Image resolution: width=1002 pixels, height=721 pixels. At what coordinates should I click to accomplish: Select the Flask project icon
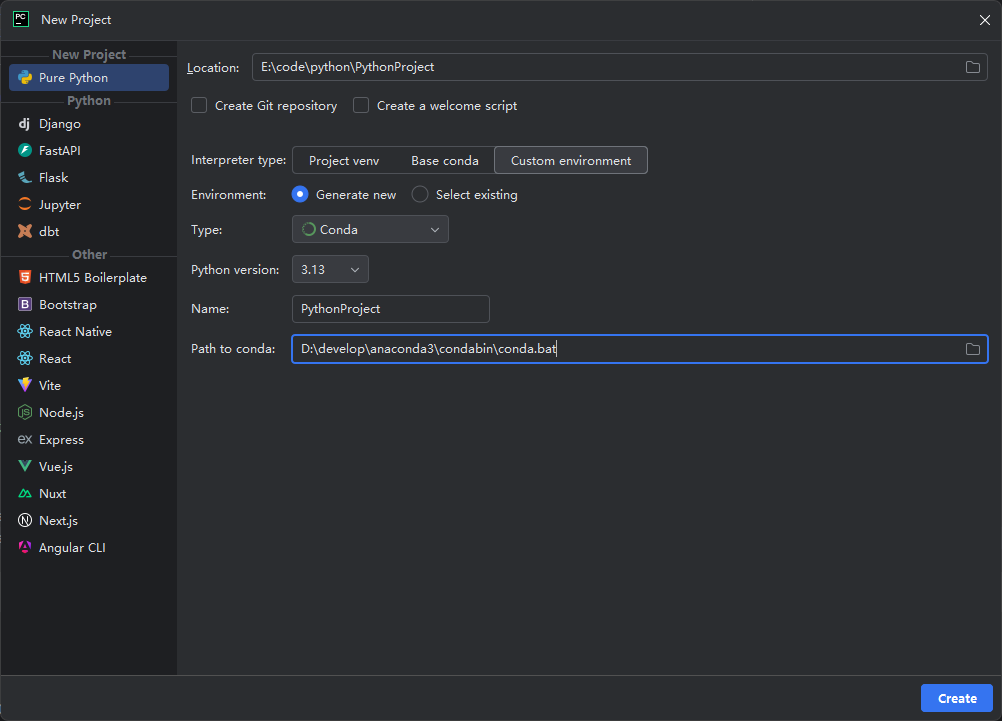pyautogui.click(x=24, y=177)
